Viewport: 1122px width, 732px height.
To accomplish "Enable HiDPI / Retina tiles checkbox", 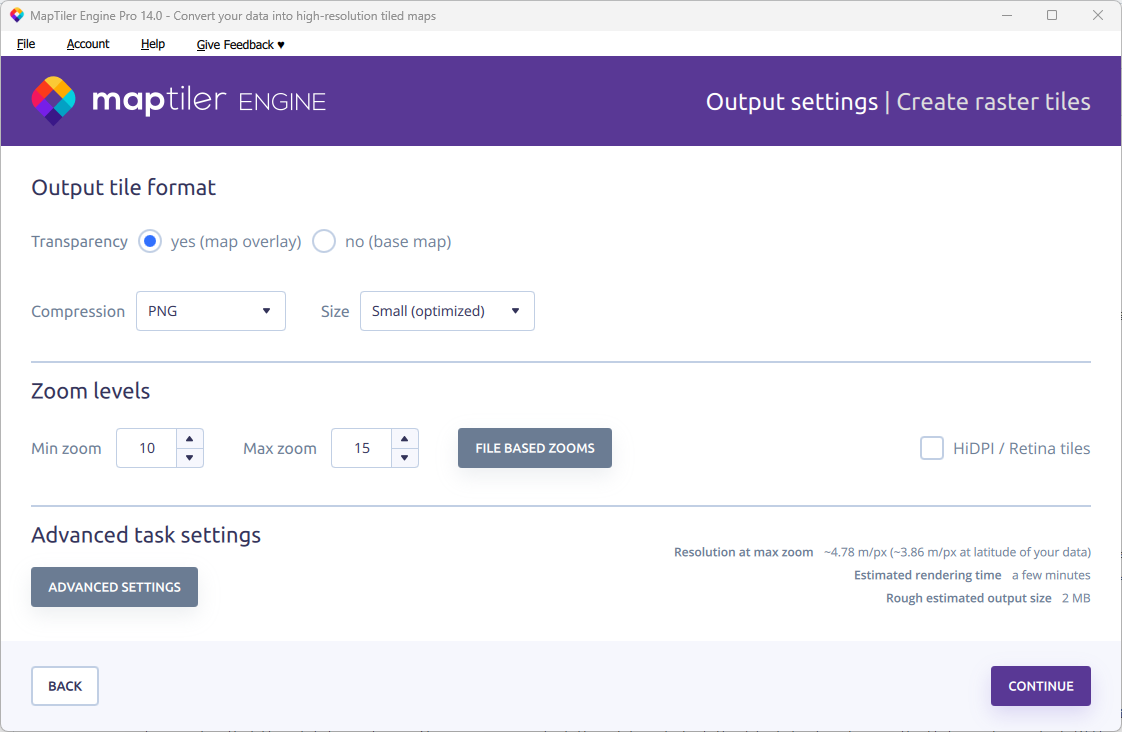I will (932, 448).
